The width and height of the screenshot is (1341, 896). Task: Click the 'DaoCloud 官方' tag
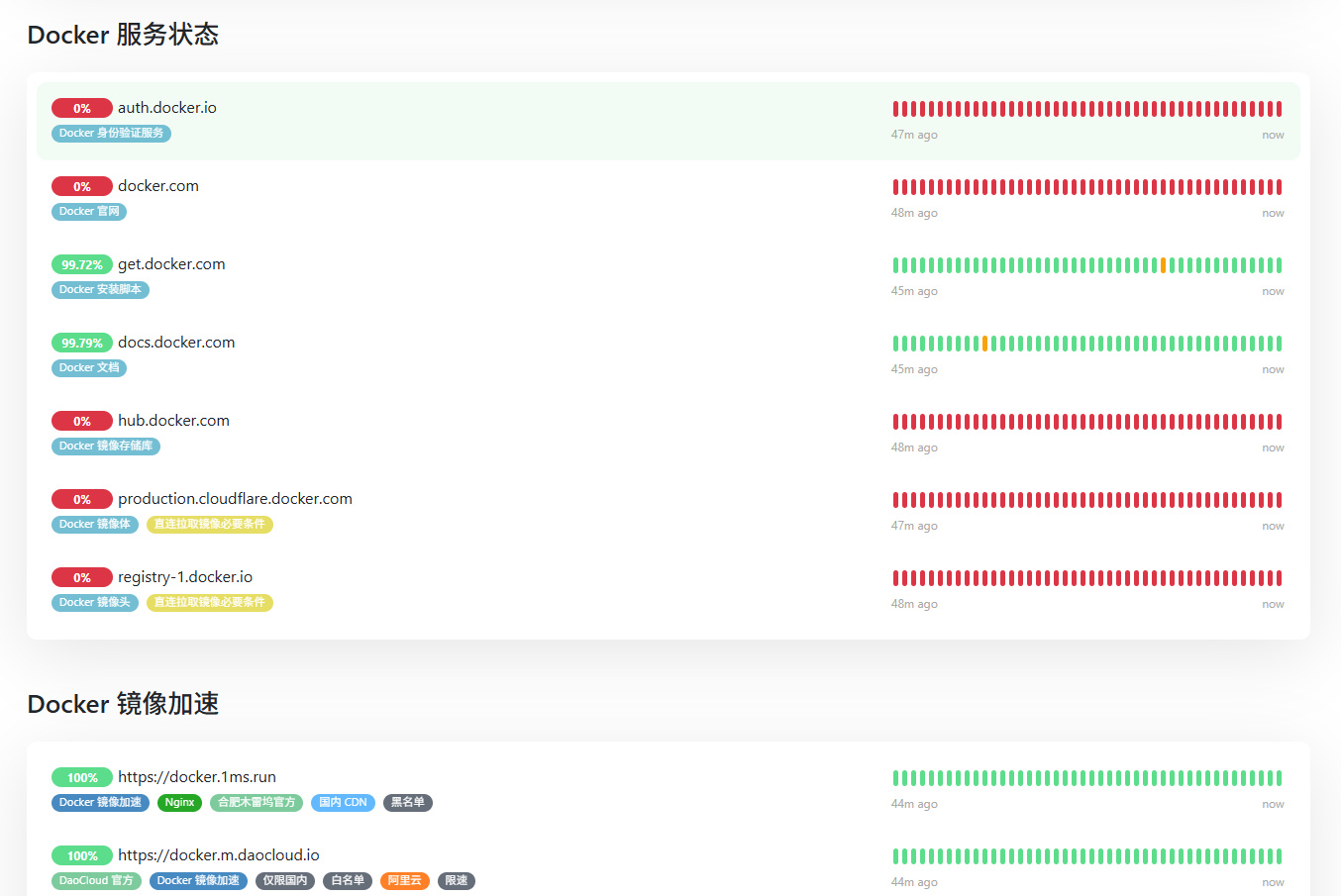(96, 881)
